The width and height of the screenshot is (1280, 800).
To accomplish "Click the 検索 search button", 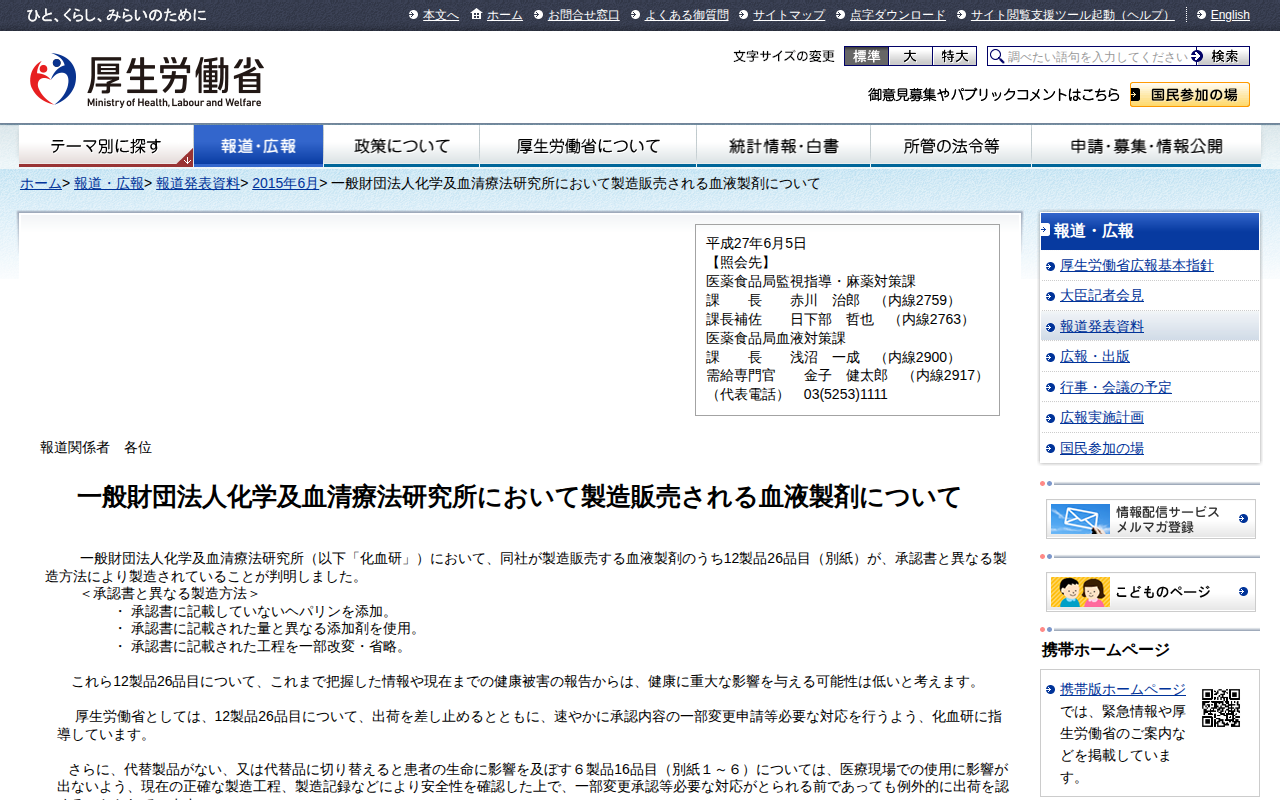I will coord(1223,56).
